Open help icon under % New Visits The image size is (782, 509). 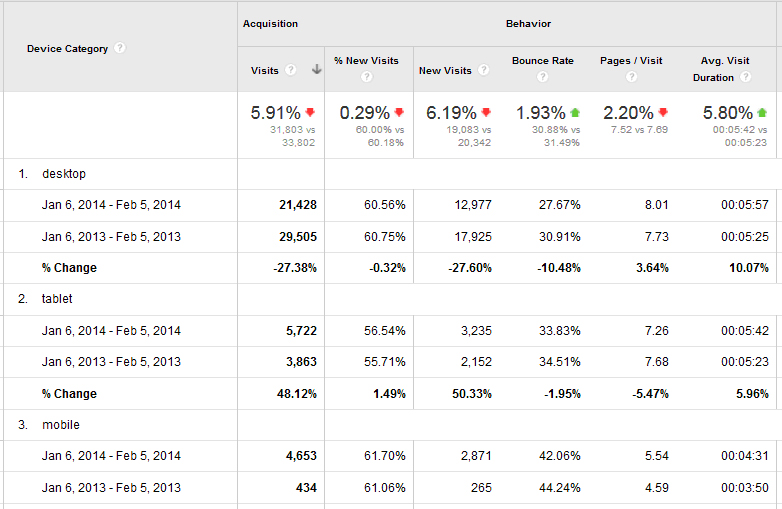pos(367,77)
